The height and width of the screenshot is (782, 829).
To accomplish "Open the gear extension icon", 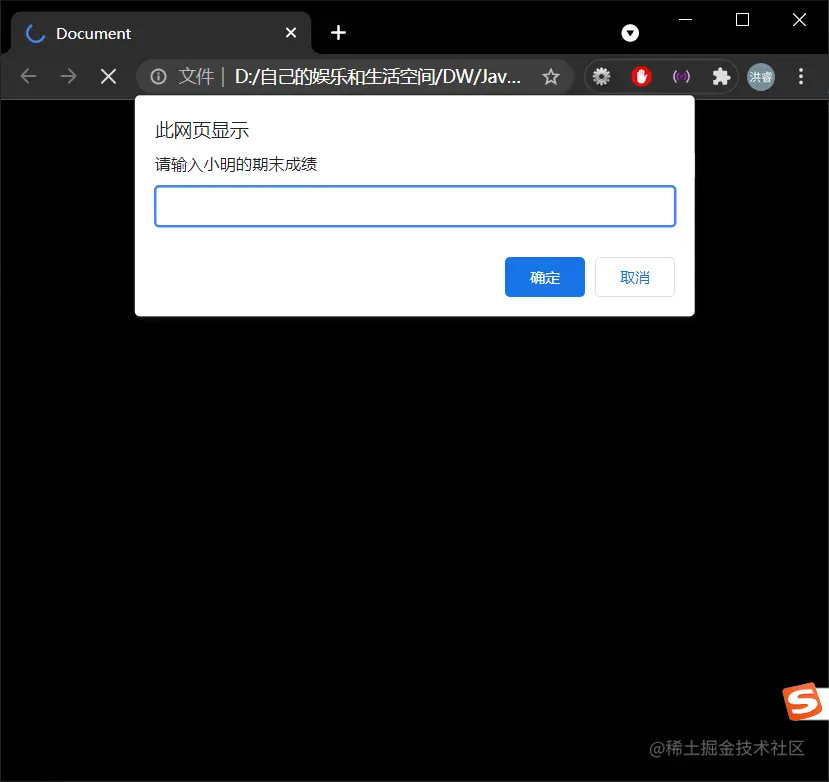I will pos(601,77).
